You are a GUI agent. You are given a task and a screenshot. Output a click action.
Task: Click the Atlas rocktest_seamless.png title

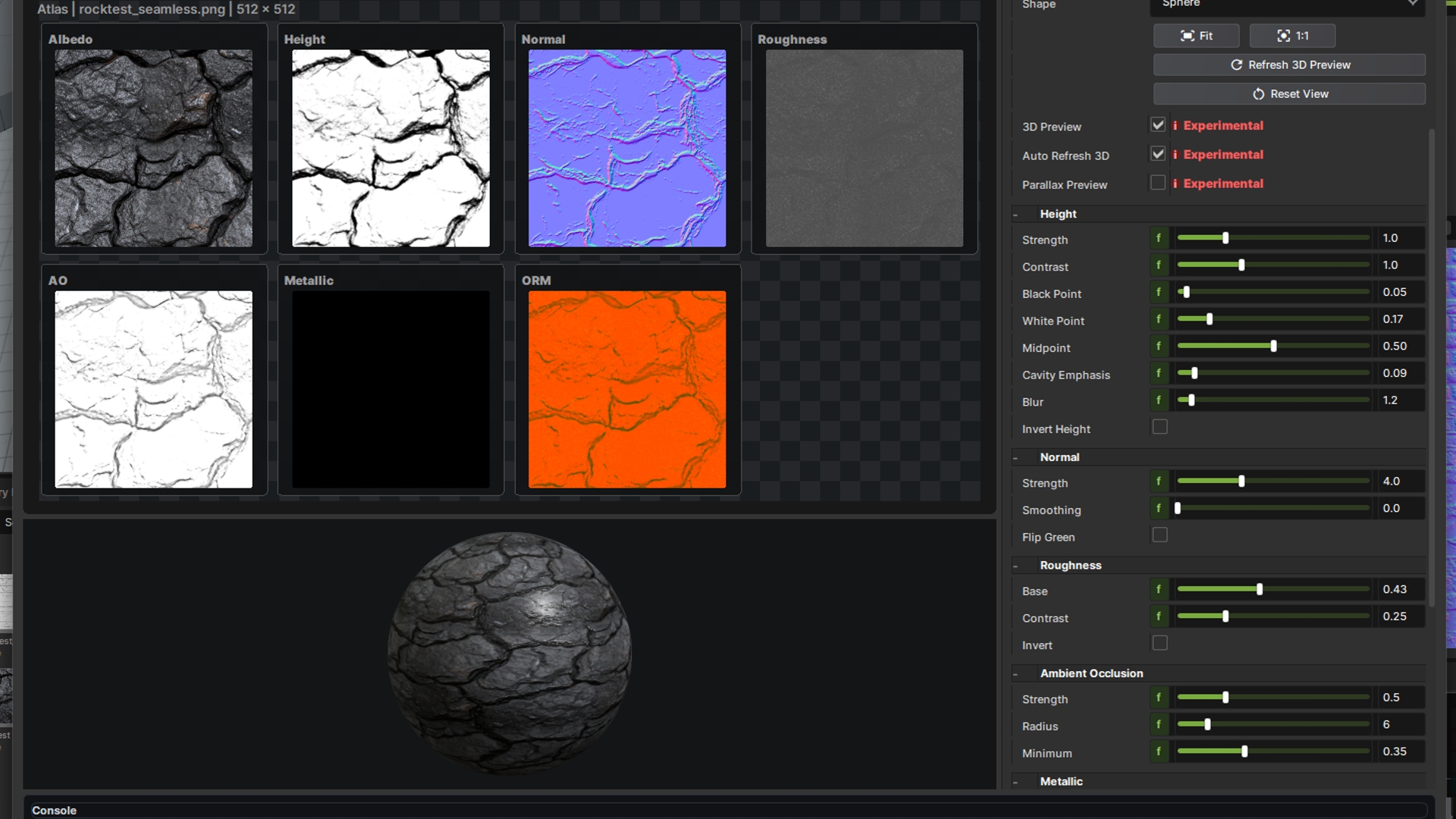click(x=166, y=9)
